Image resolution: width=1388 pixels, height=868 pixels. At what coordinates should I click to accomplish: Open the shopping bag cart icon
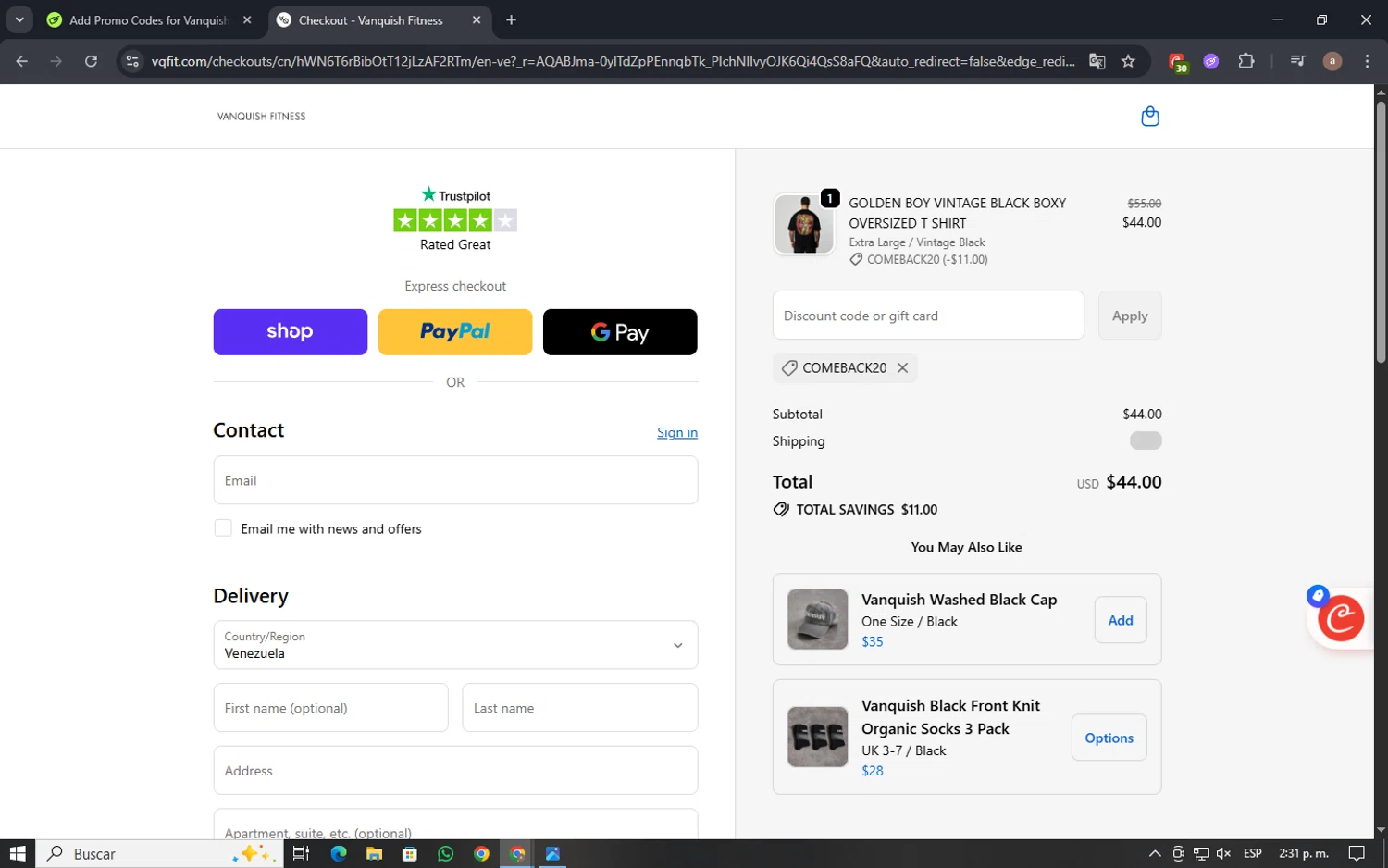pyautogui.click(x=1150, y=117)
